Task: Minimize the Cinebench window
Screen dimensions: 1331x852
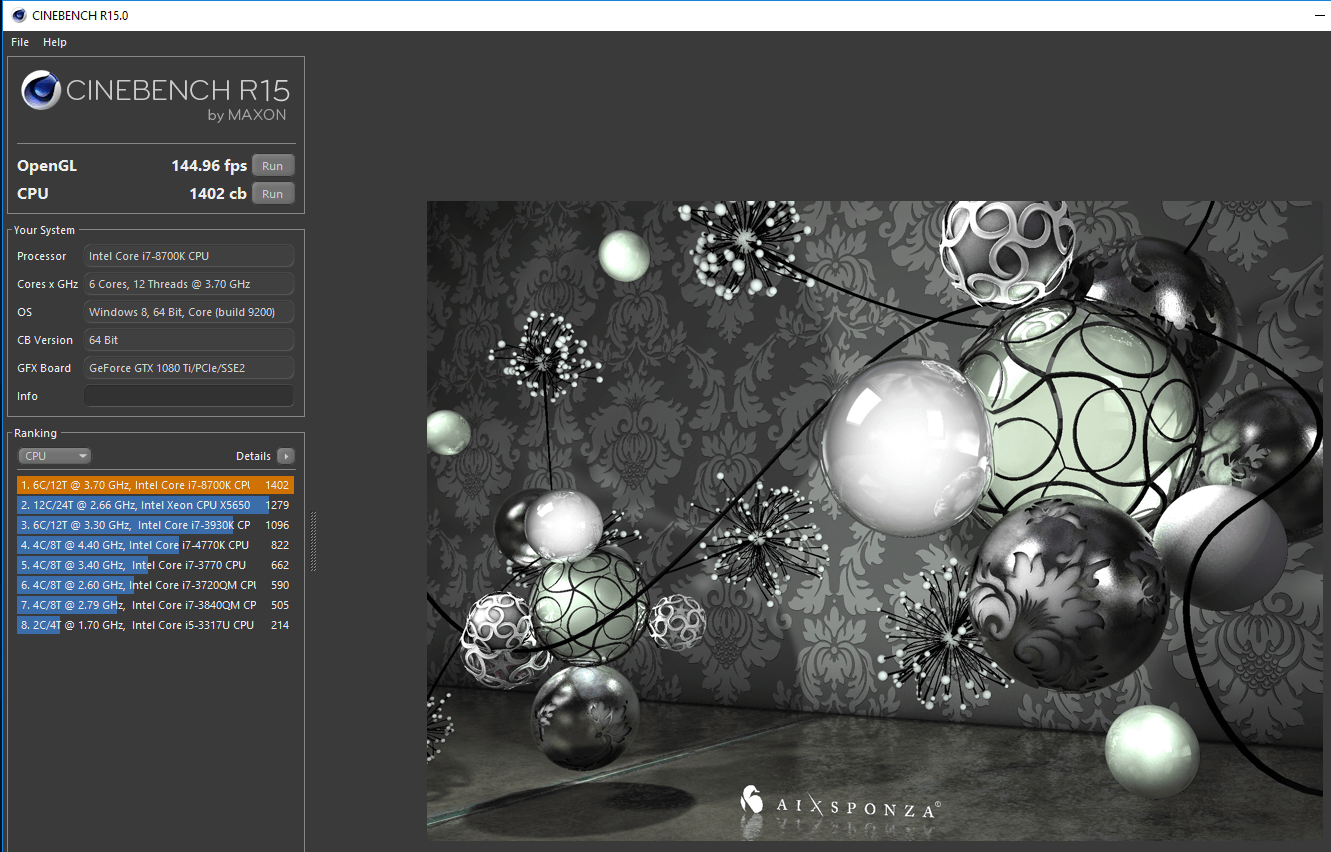Action: [x=1318, y=15]
